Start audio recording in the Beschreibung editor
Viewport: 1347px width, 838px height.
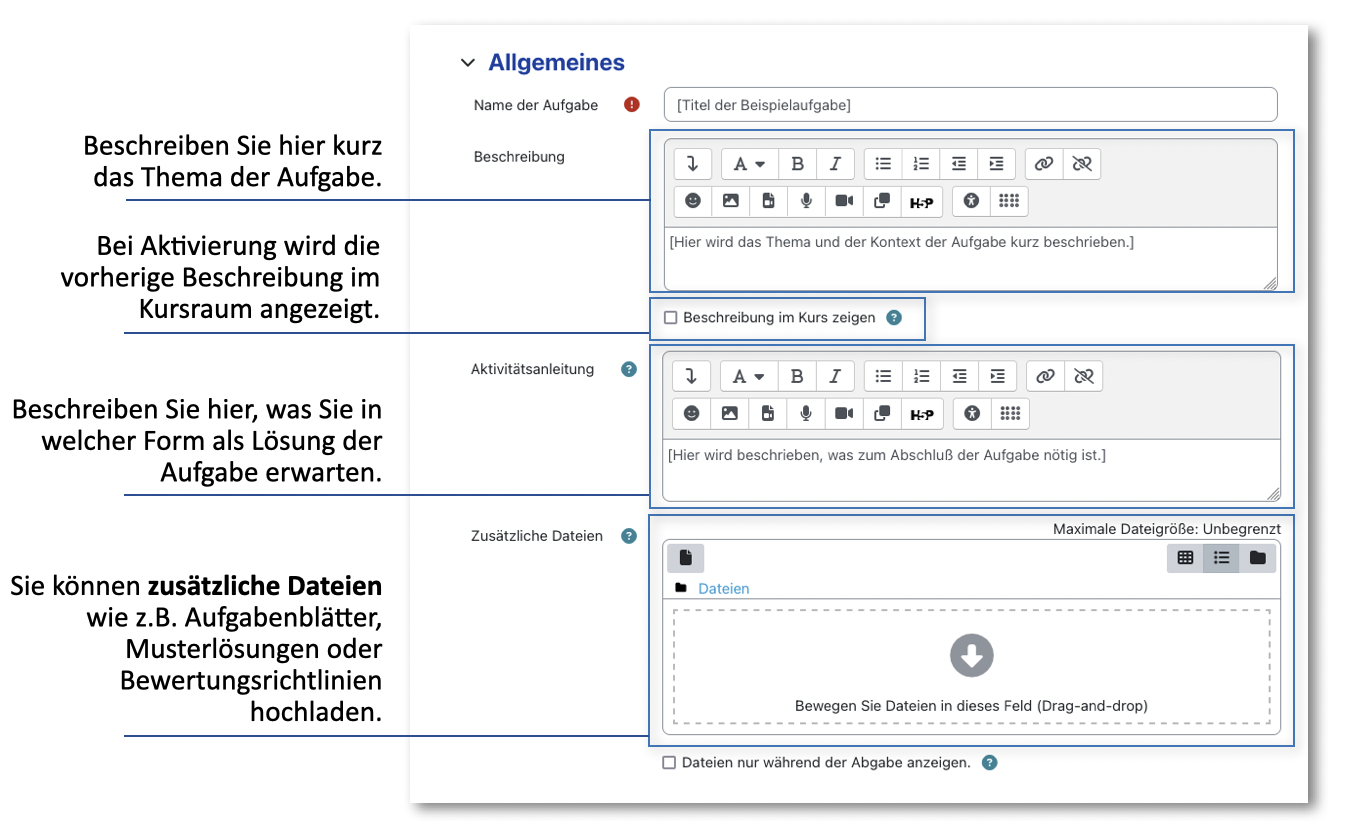(806, 201)
